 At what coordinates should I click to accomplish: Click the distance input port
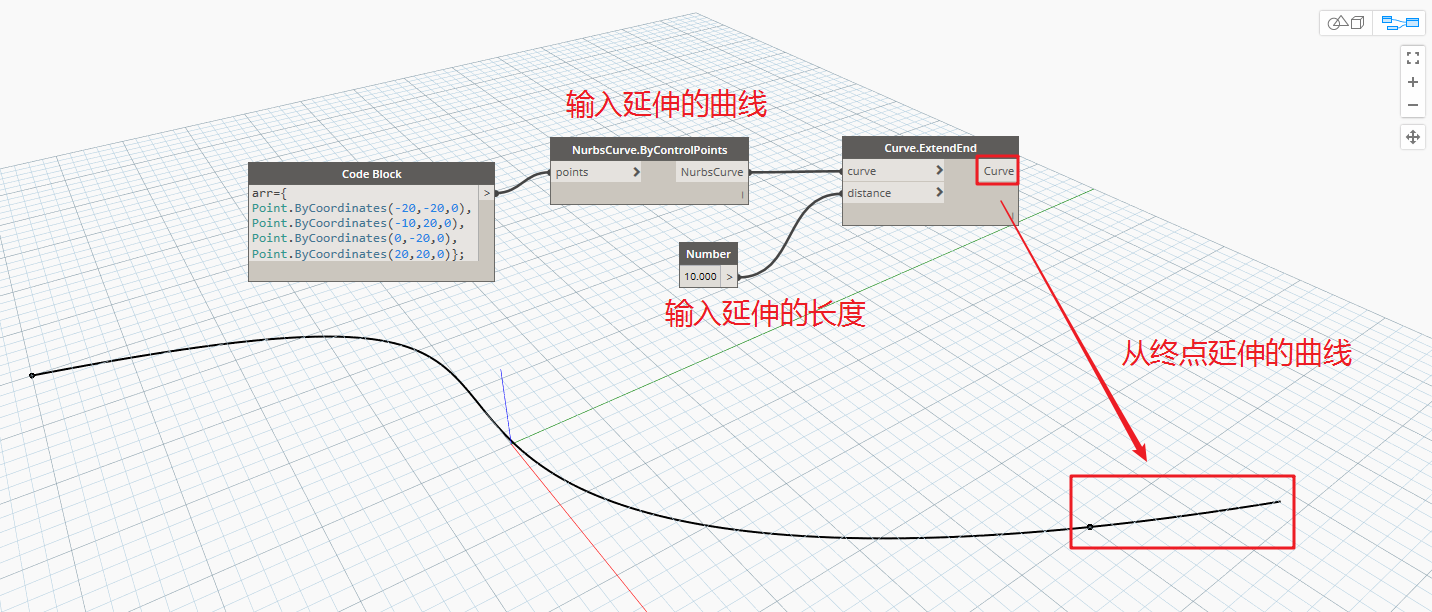coord(894,193)
